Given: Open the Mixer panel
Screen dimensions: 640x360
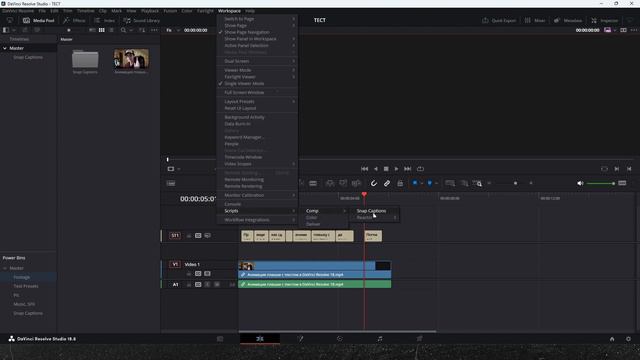Looking at the screenshot, I should point(535,20).
